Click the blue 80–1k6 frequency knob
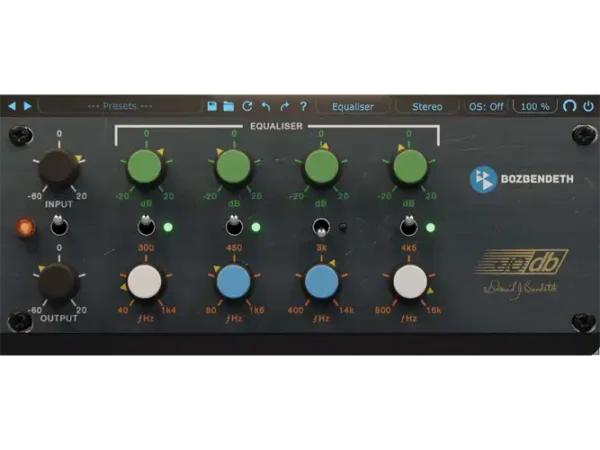This screenshot has height=450, width=600. point(233,282)
